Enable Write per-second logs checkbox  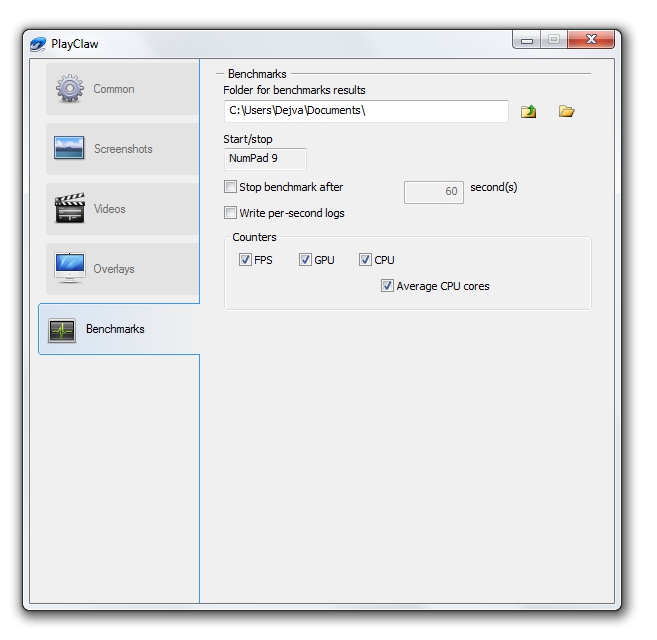(x=230, y=213)
